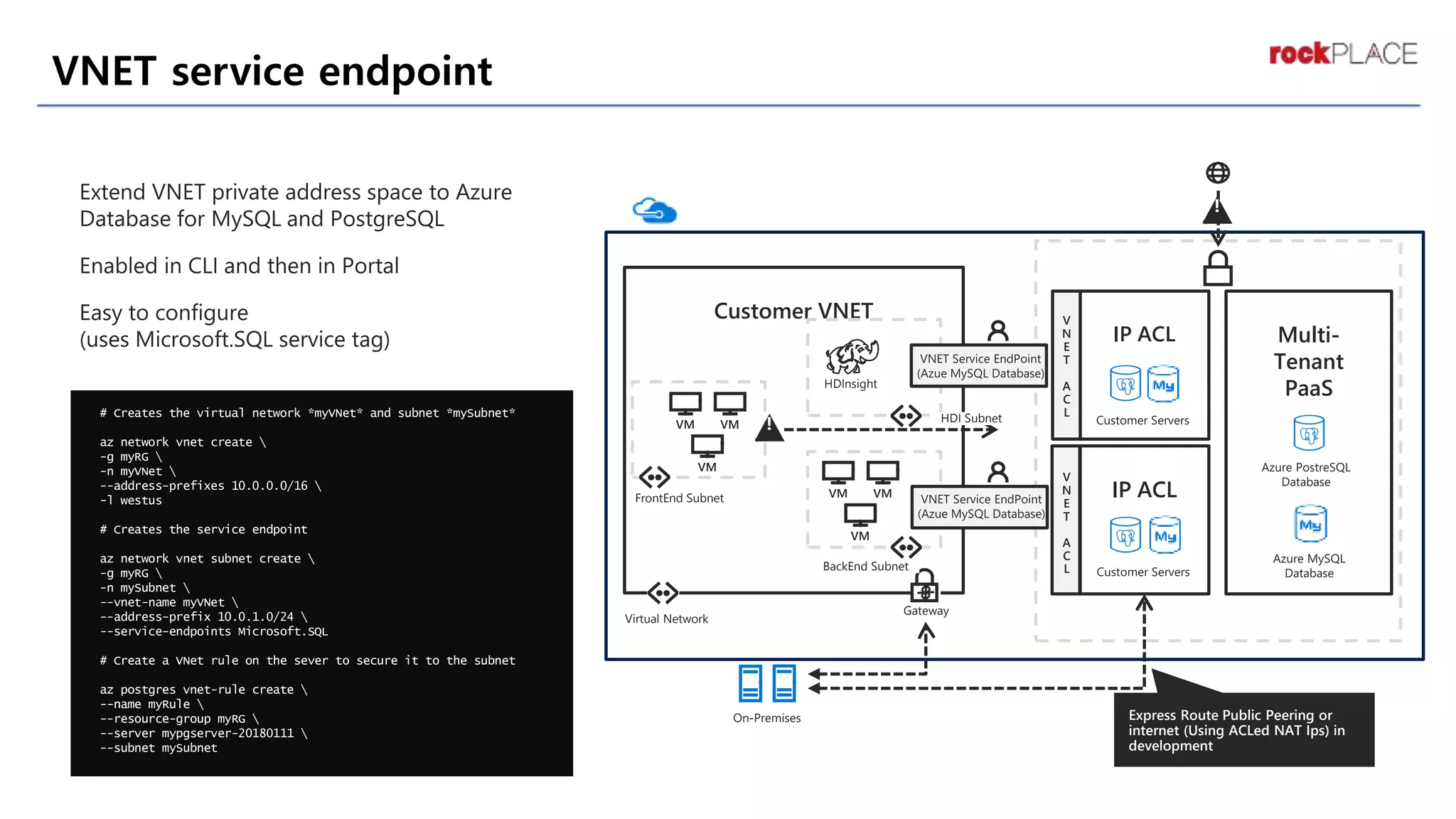Select the Gateway lock icon
Viewport: 1456px width, 819px height.
click(925, 585)
